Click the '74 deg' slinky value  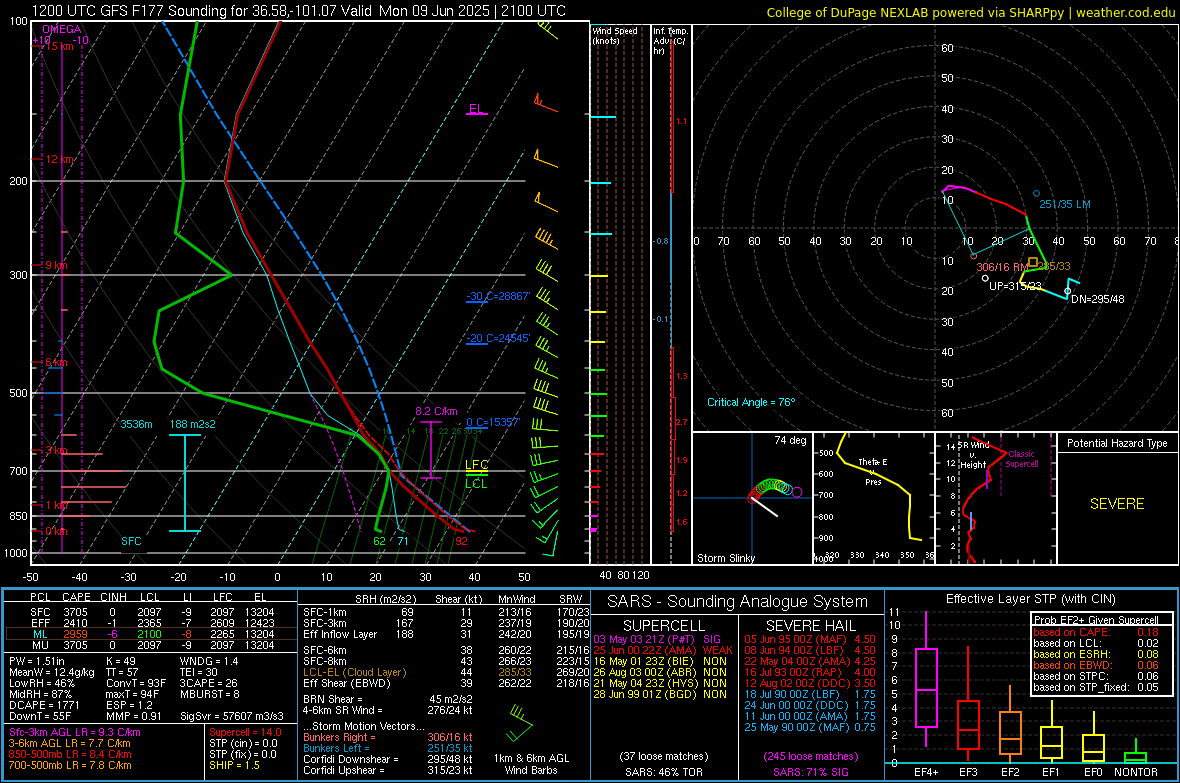[790, 440]
